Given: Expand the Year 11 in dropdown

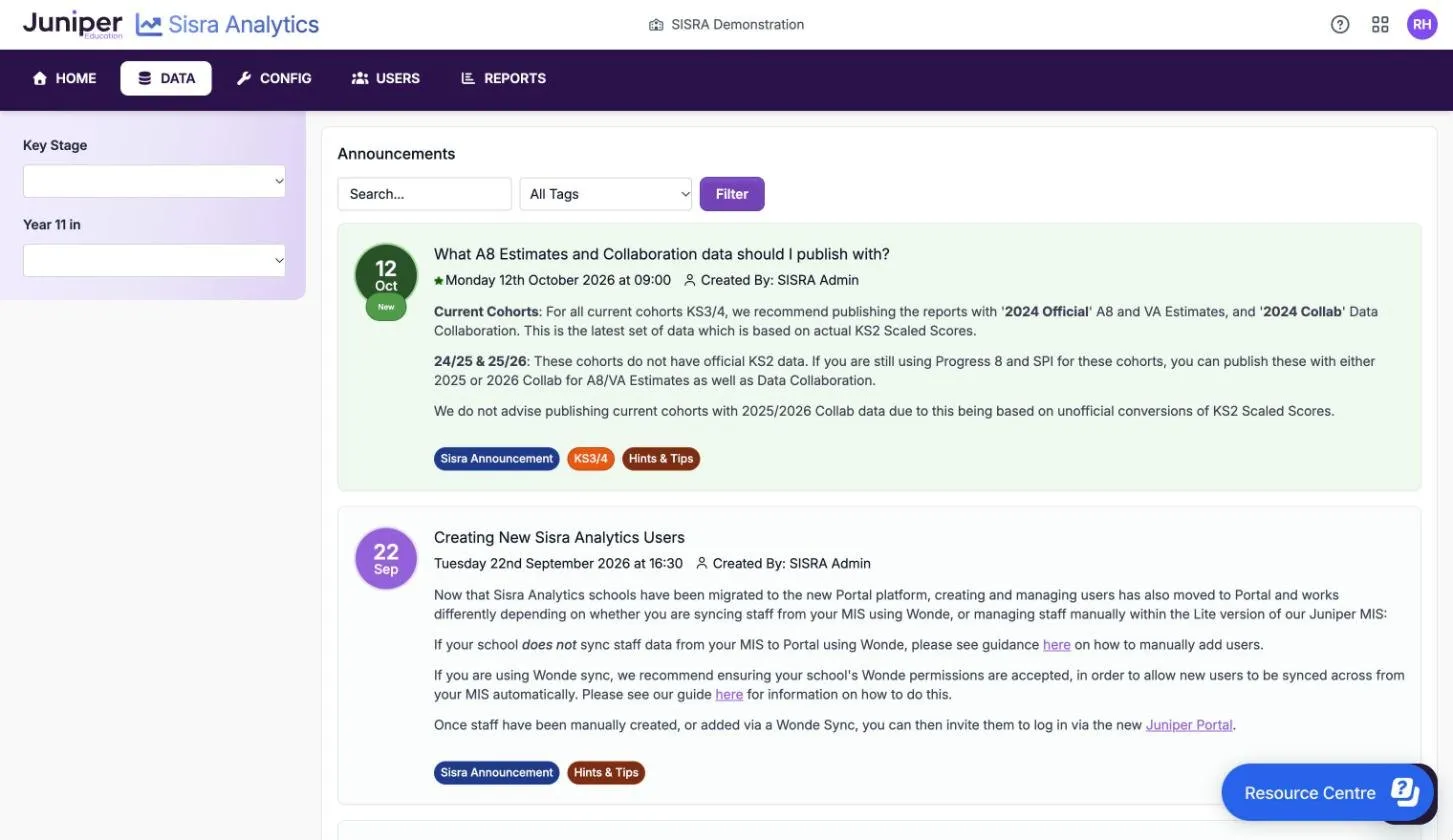Looking at the screenshot, I should coord(154,260).
